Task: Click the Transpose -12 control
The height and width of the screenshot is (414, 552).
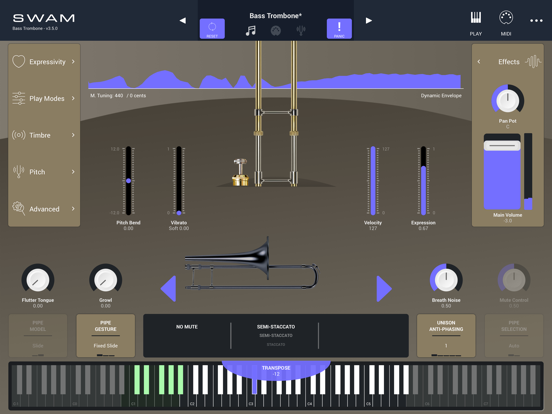Action: coord(276,370)
